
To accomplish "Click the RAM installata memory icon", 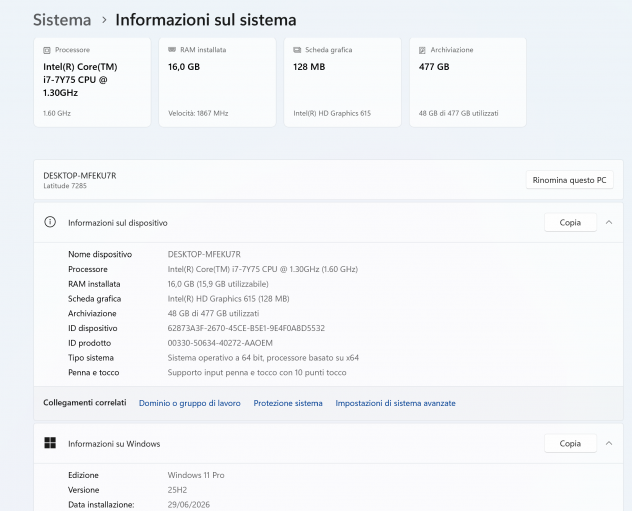I will pos(172,50).
